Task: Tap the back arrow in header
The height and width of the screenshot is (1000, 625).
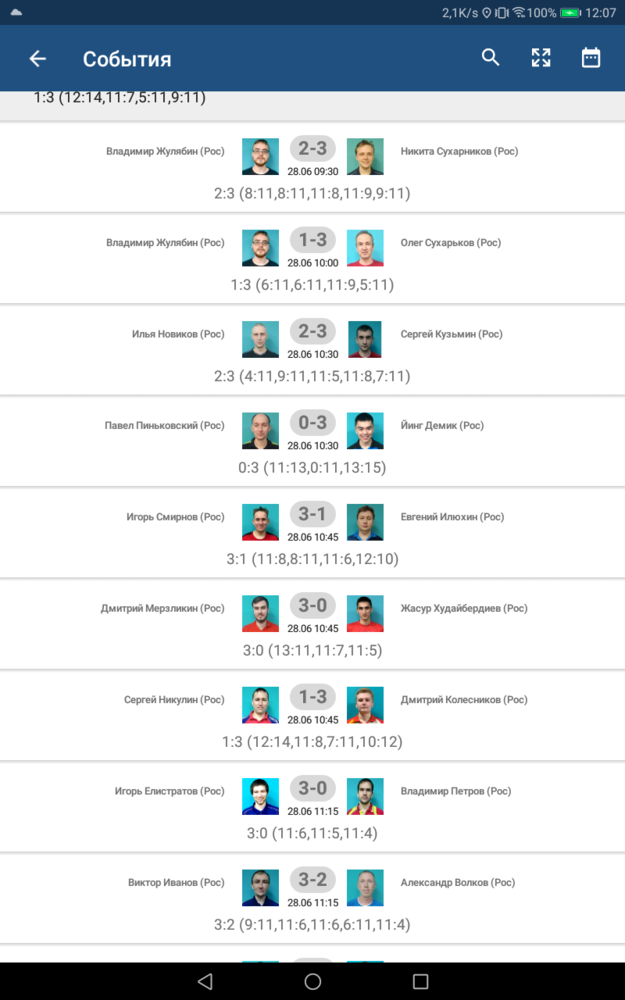Action: pos(38,59)
